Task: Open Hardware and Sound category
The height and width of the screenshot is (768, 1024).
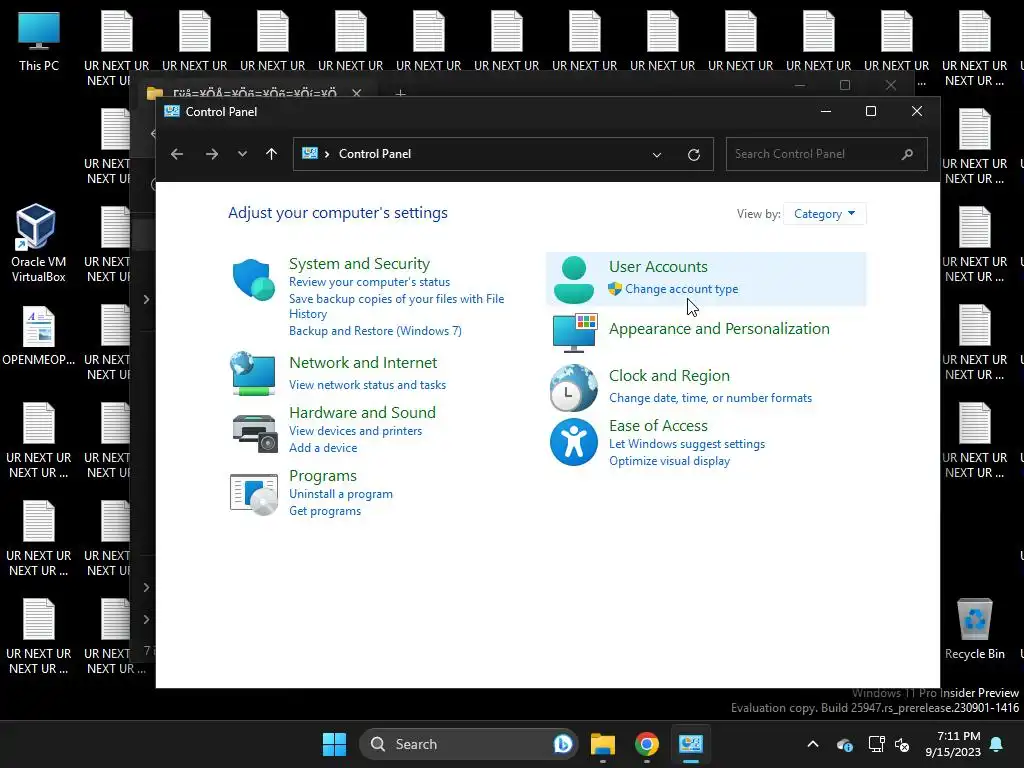Action: tap(362, 413)
